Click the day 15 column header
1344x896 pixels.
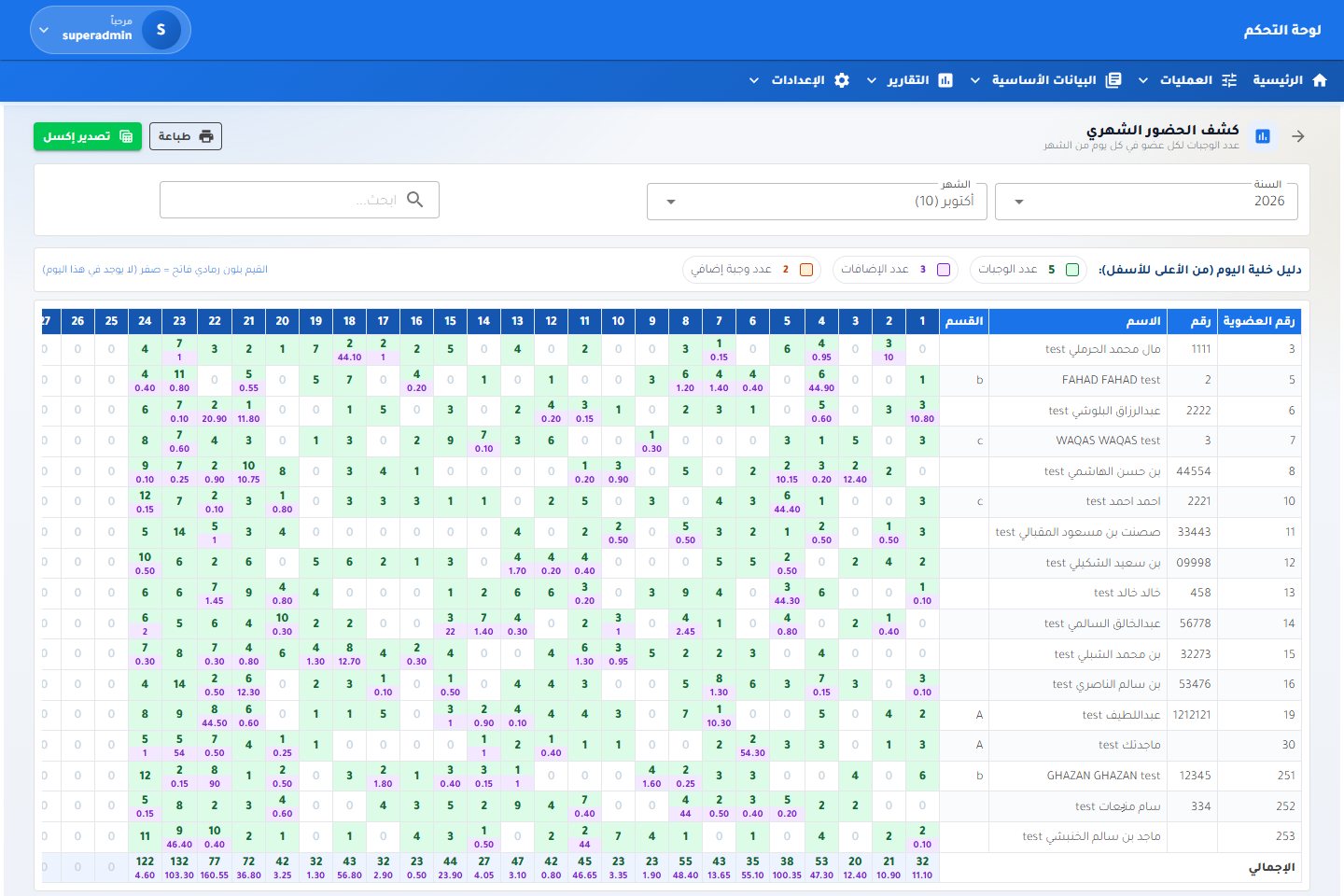coord(451,321)
